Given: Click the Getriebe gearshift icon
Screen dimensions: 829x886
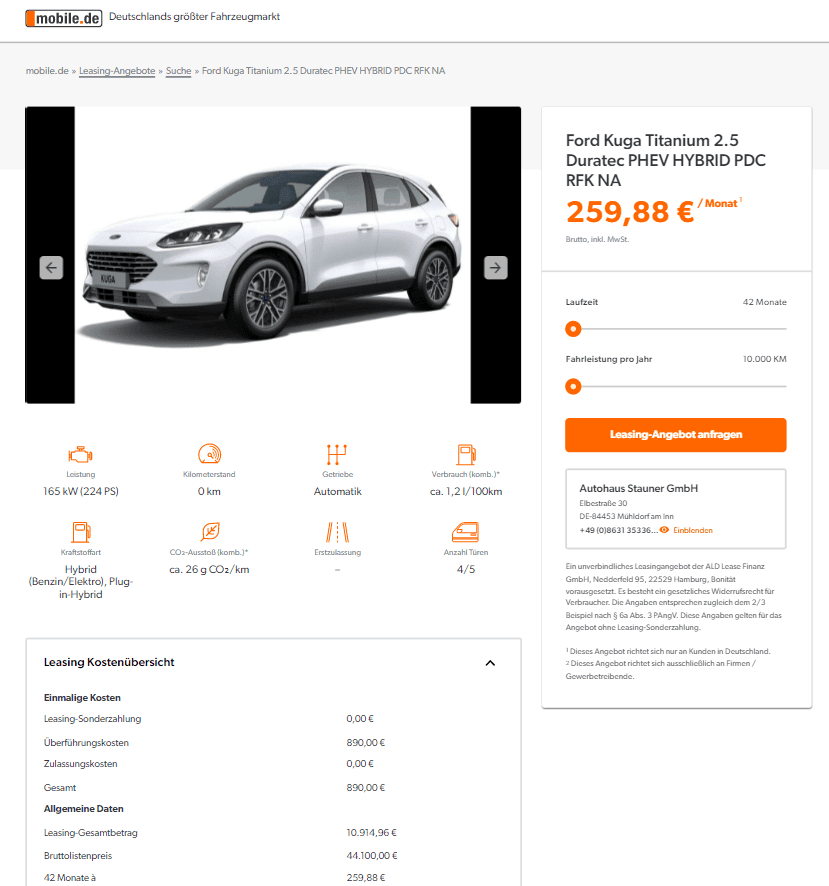Looking at the screenshot, I should coord(337,454).
